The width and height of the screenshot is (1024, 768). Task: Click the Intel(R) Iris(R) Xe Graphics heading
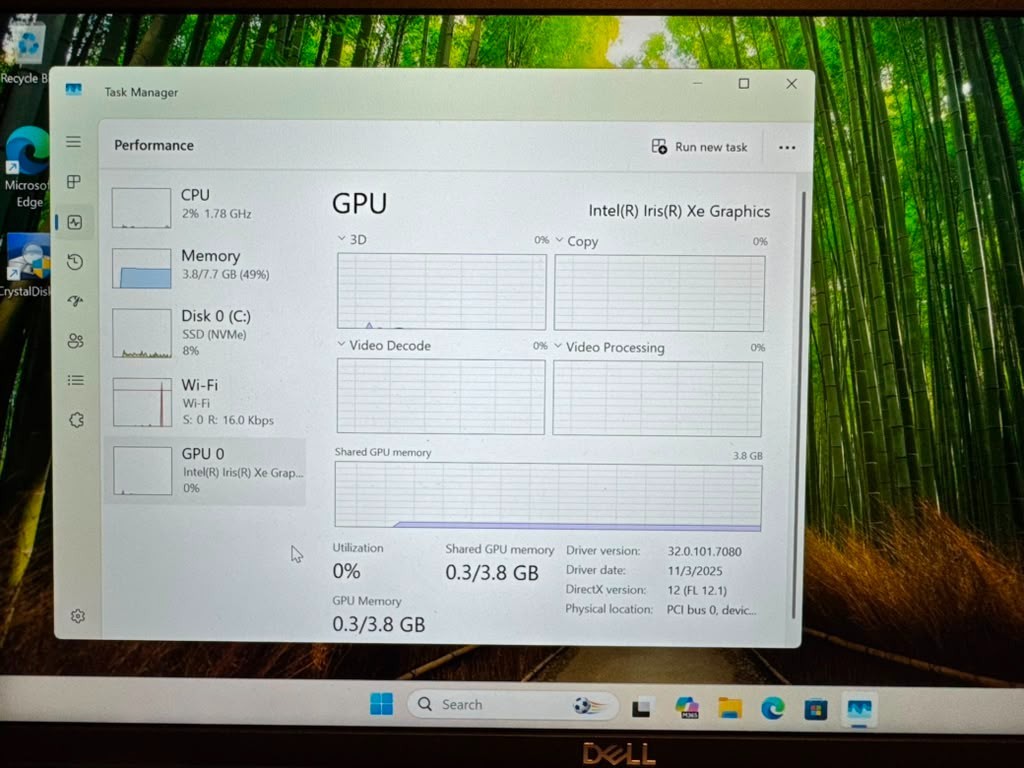(x=679, y=211)
